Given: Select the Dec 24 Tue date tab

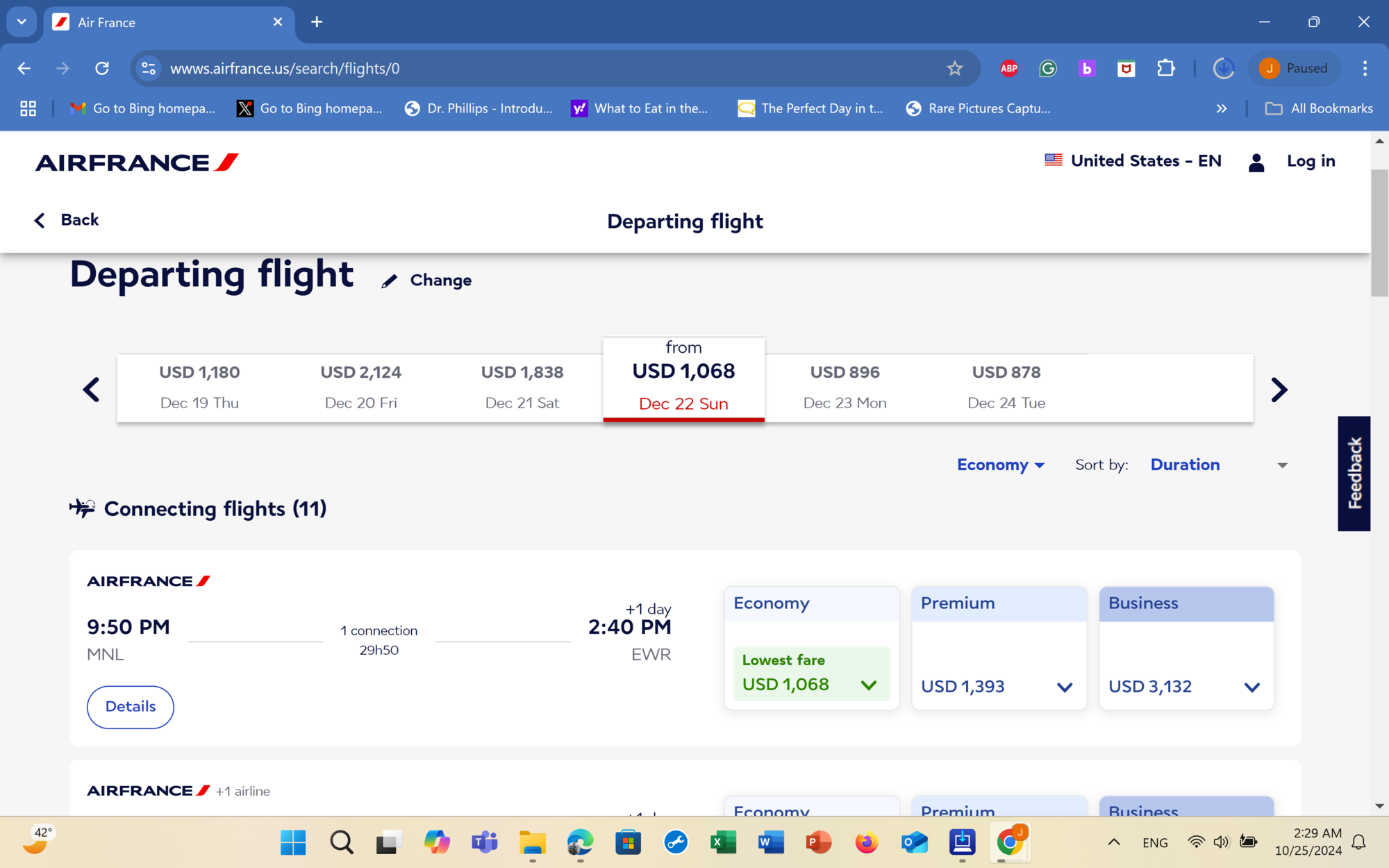Looking at the screenshot, I should [x=1006, y=387].
